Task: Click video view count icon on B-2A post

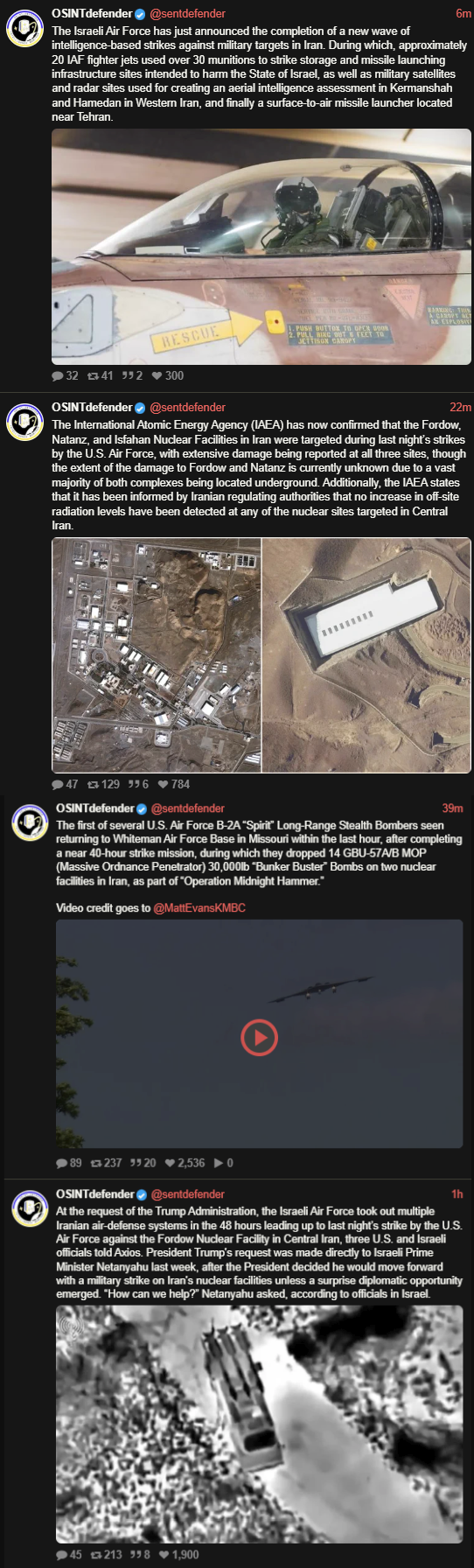Action: click(x=219, y=1163)
